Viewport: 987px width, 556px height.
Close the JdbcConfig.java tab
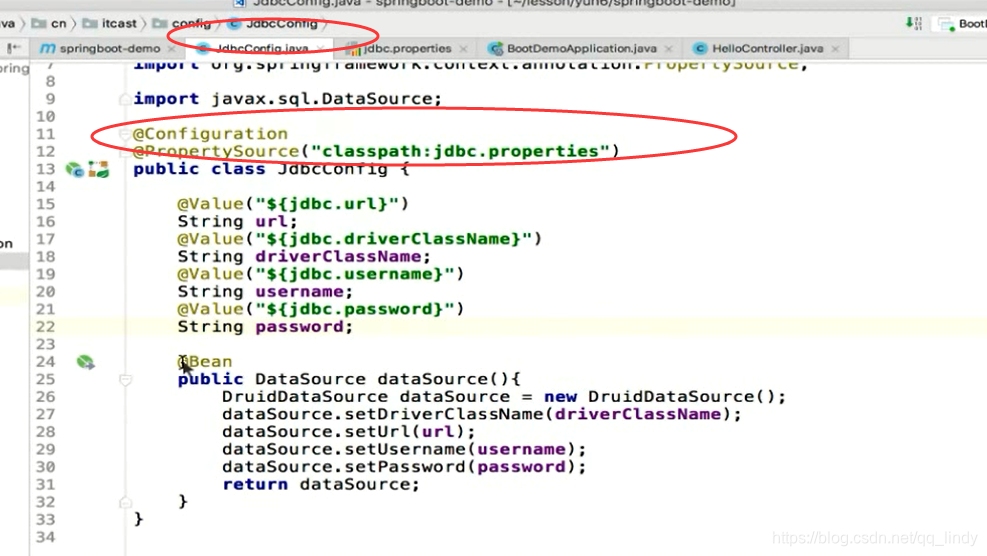click(x=320, y=48)
